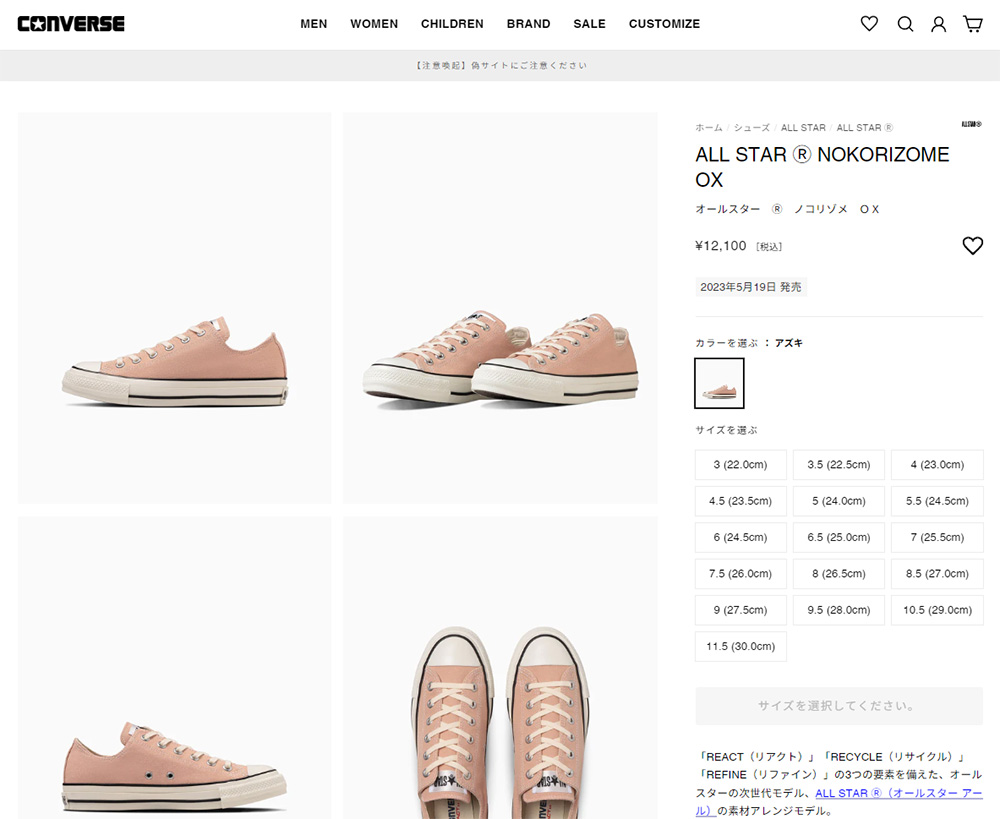
Task: Go to ホーム breadcrumb
Action: (709, 128)
